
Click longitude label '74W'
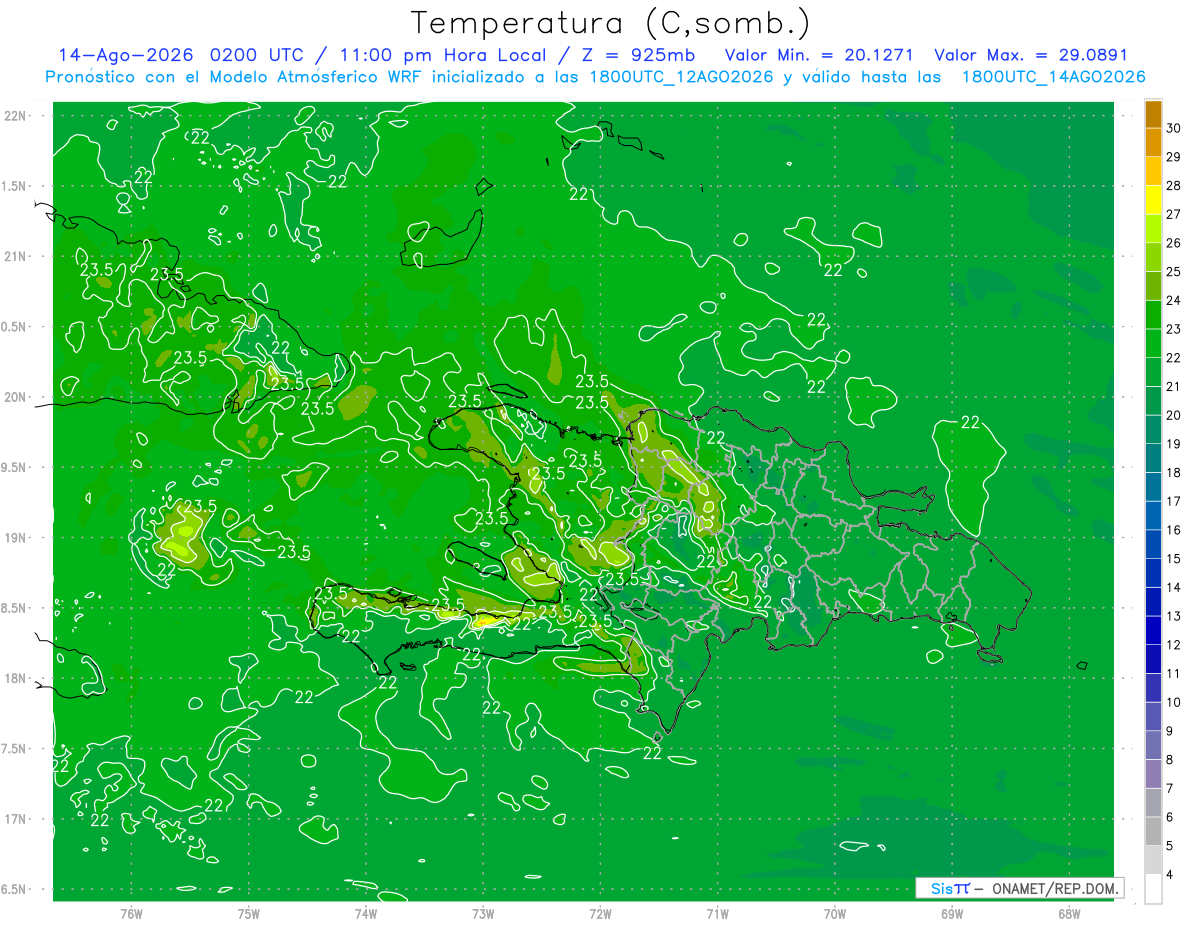pos(366,914)
